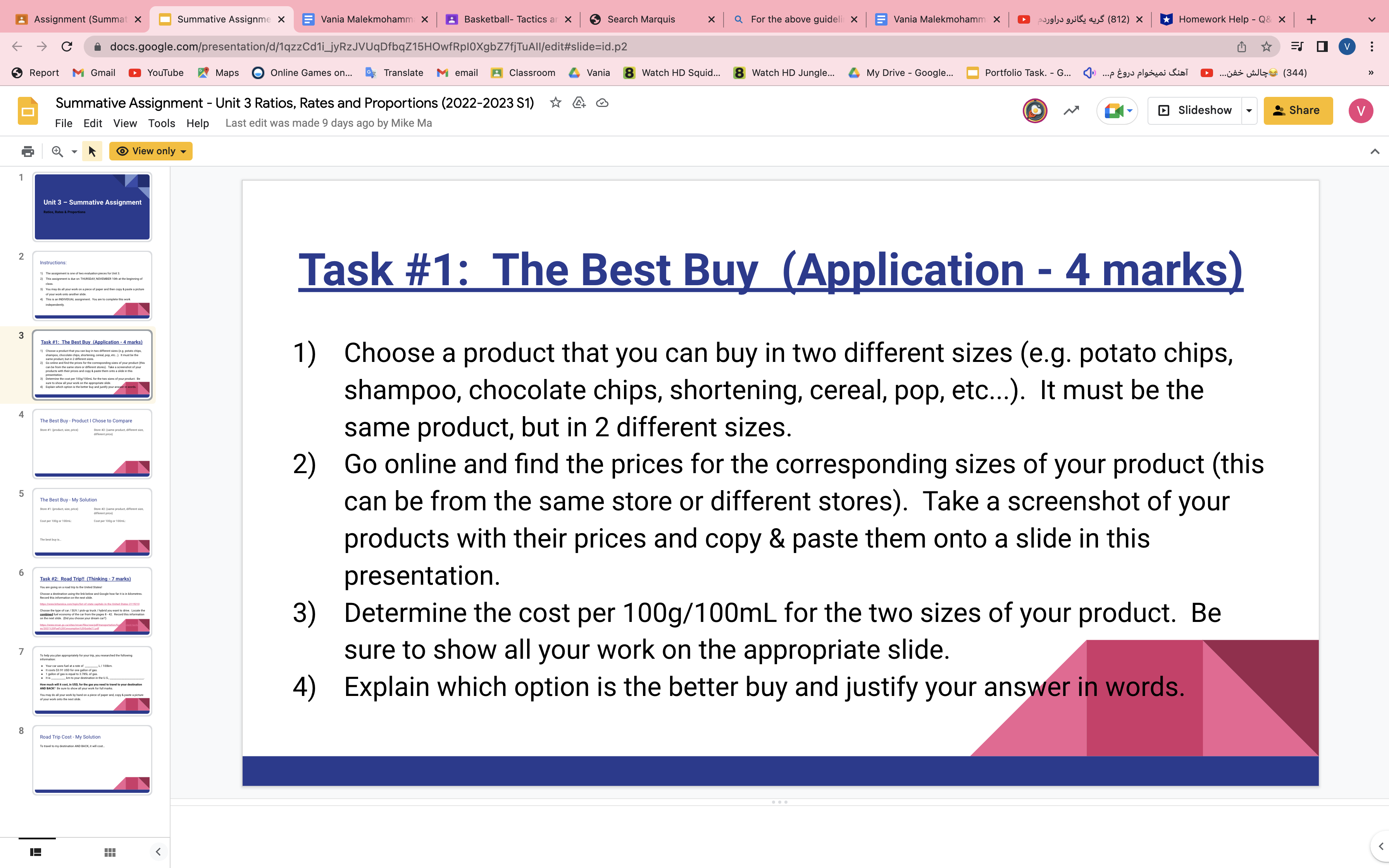The height and width of the screenshot is (868, 1389).
Task: Open the Classroom bookmark
Action: [x=523, y=72]
